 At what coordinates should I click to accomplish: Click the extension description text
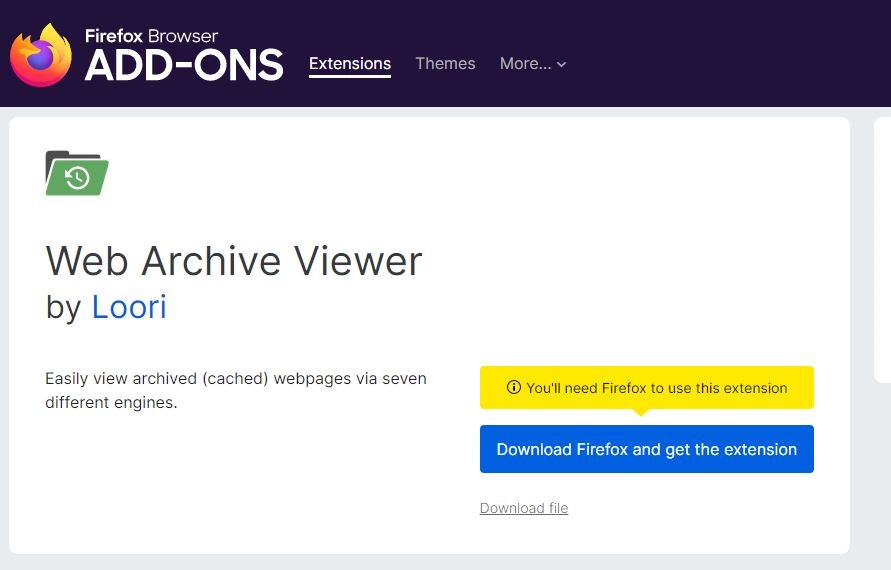click(x=236, y=391)
